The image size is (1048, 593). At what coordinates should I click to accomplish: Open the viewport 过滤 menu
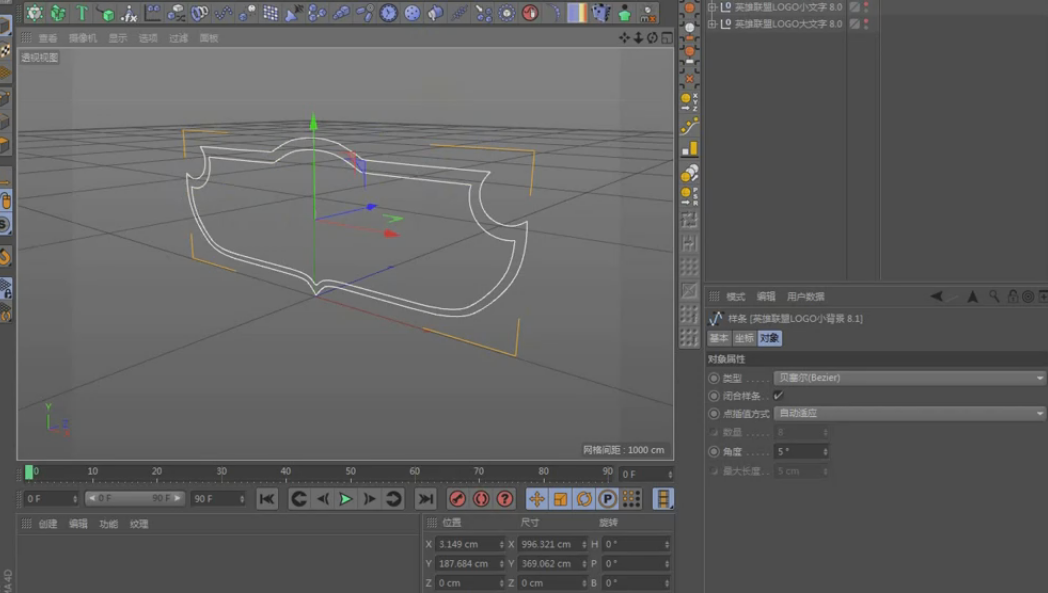coord(178,38)
